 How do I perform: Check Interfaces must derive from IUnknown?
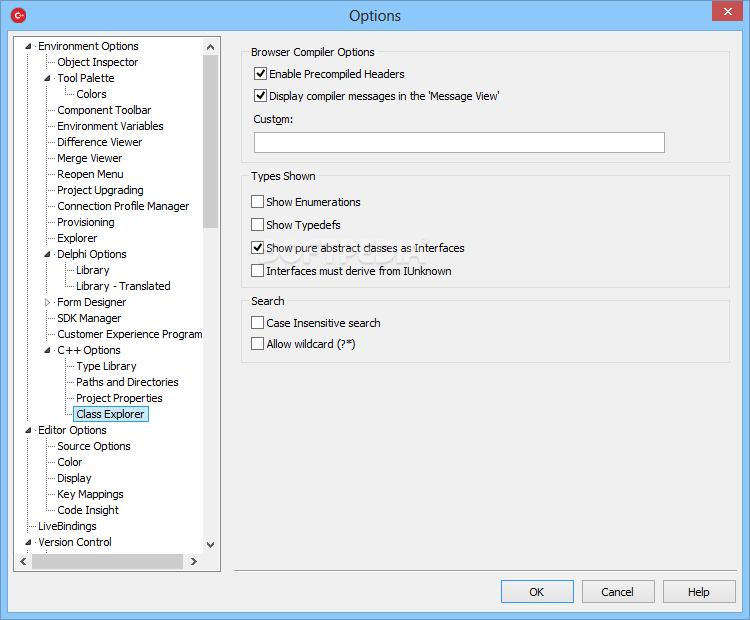[257, 270]
